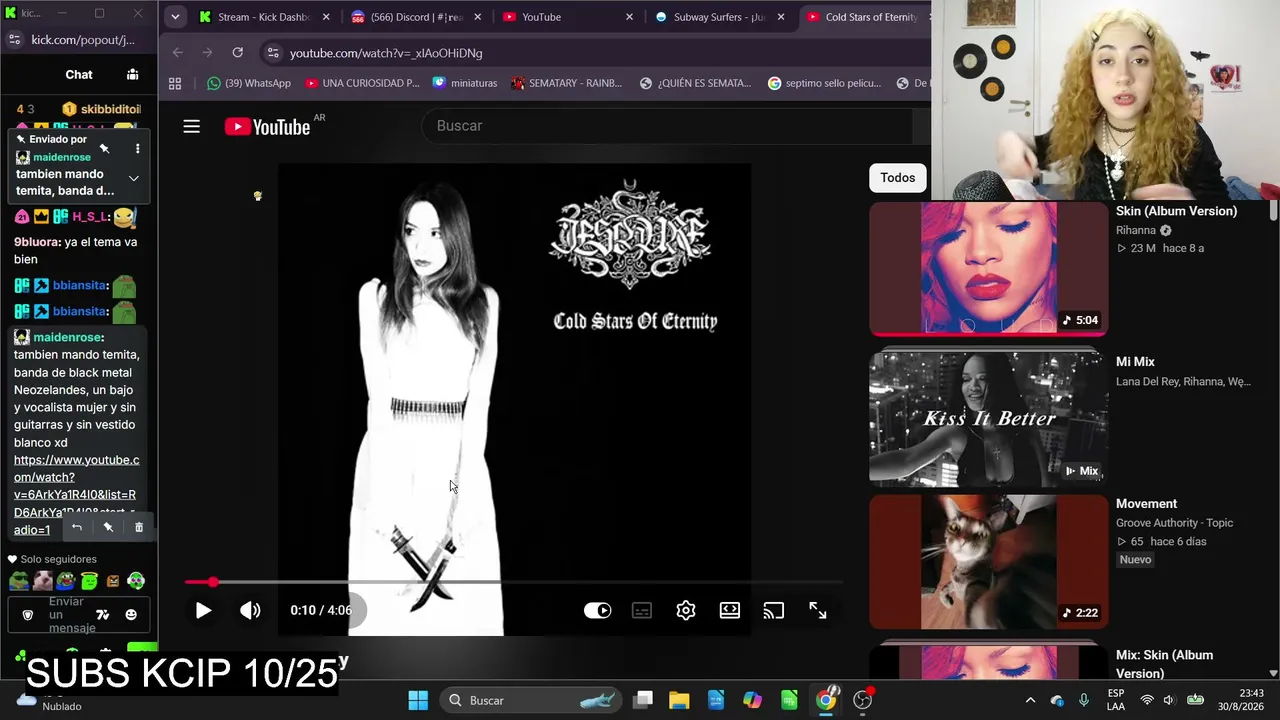Switch the player to theater mode
The image size is (1280, 720).
click(730, 610)
